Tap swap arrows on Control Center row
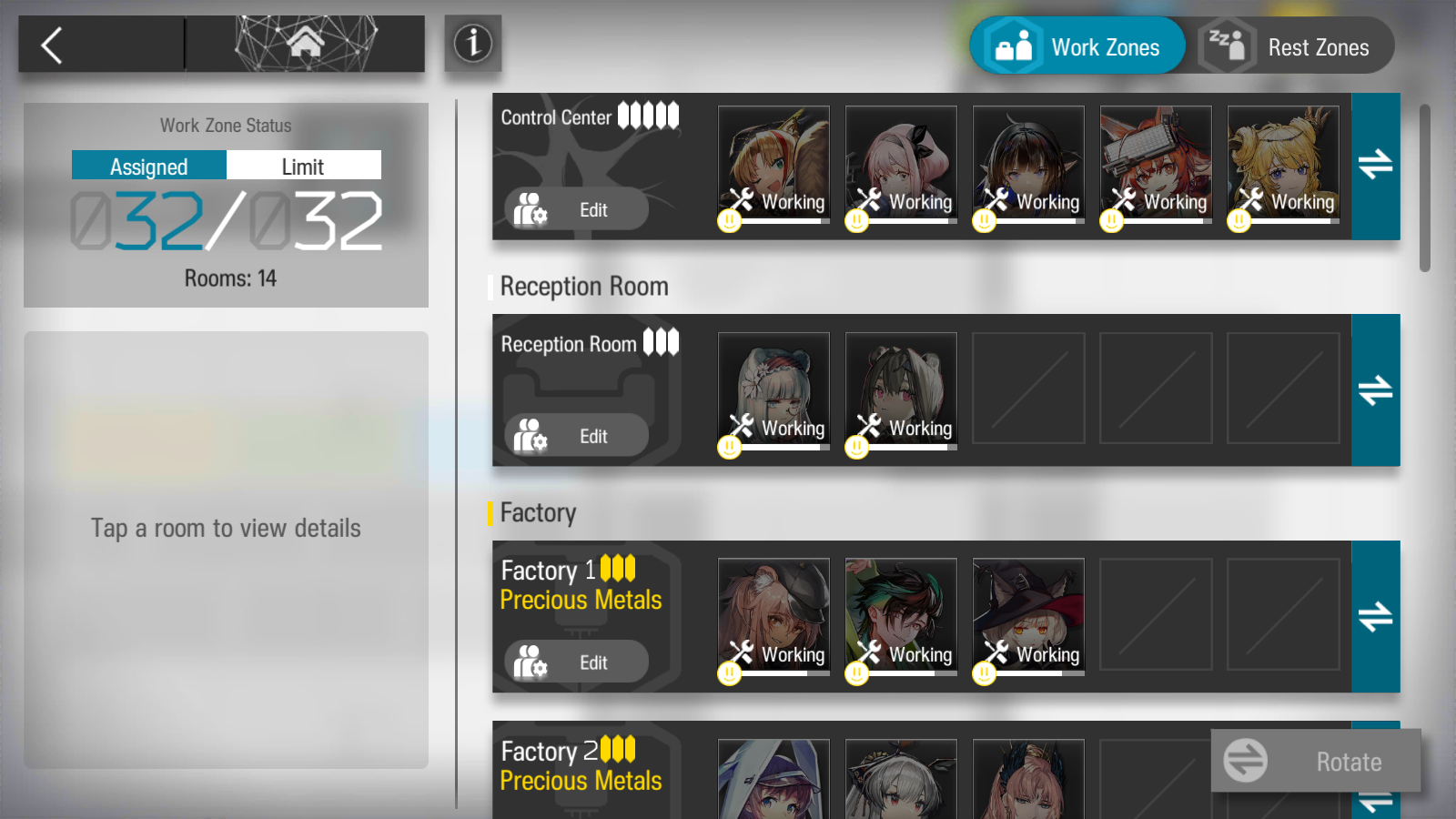This screenshot has width=1456, height=819. click(x=1375, y=166)
